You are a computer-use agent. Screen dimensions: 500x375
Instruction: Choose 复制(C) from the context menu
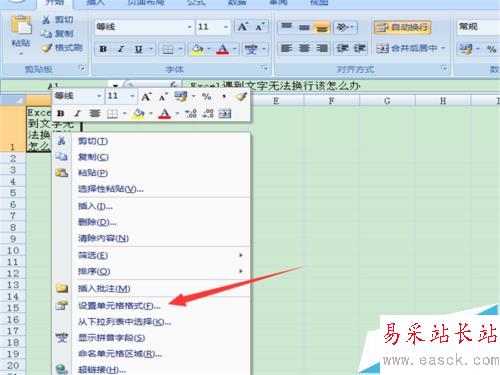click(152, 157)
